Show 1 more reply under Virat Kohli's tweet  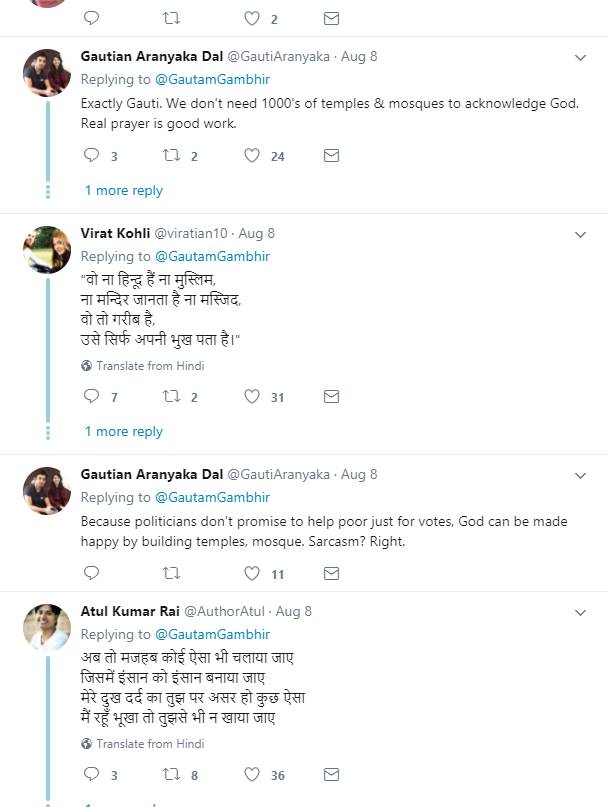click(123, 432)
